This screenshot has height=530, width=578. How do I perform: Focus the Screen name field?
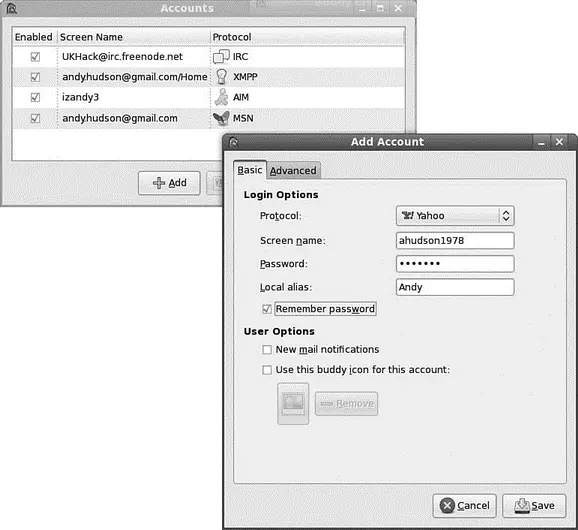coord(455,241)
